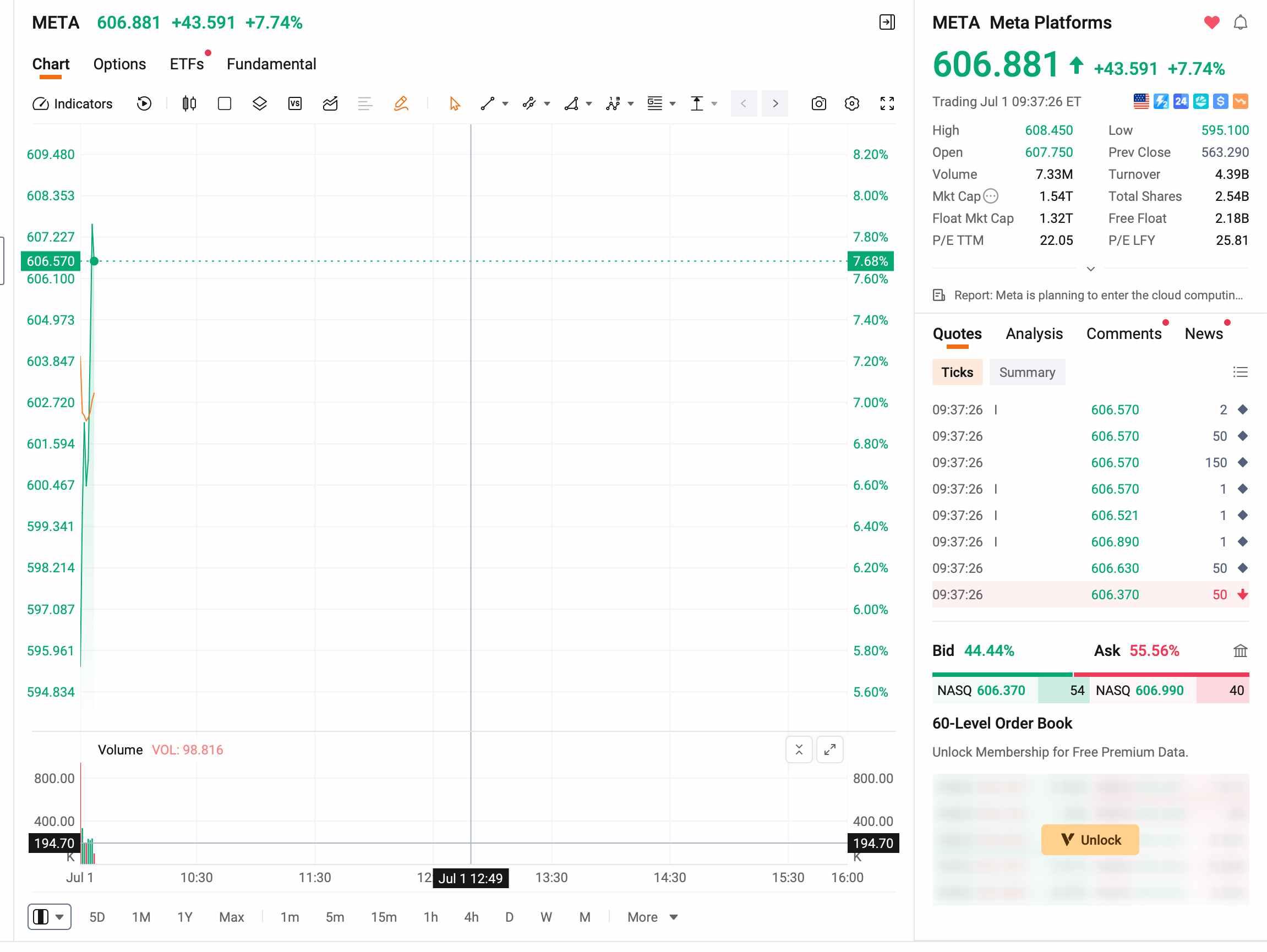This screenshot has width=1267, height=952.
Task: Open the chart layout dropdown
Action: [x=49, y=917]
